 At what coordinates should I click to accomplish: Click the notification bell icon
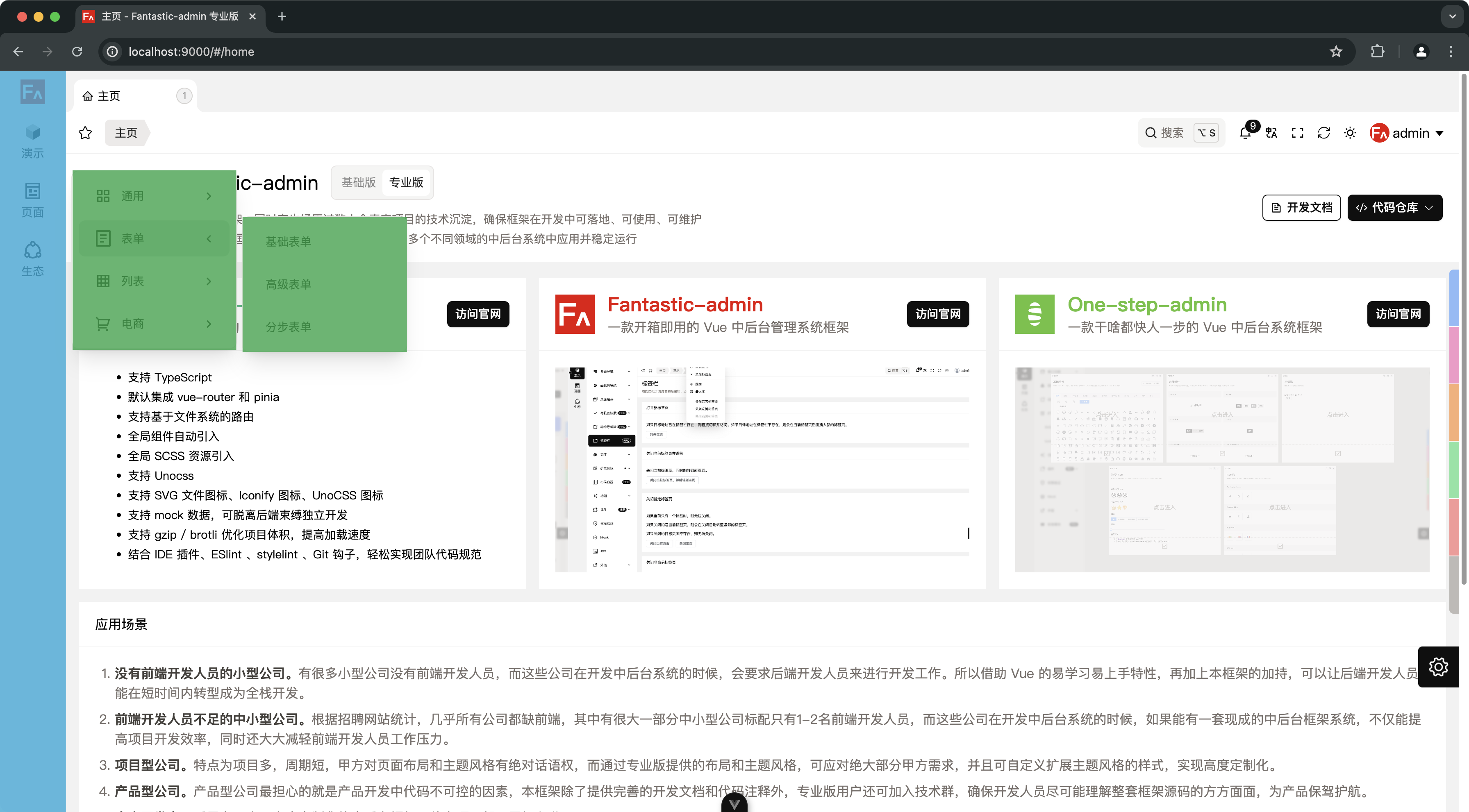[x=1245, y=133]
